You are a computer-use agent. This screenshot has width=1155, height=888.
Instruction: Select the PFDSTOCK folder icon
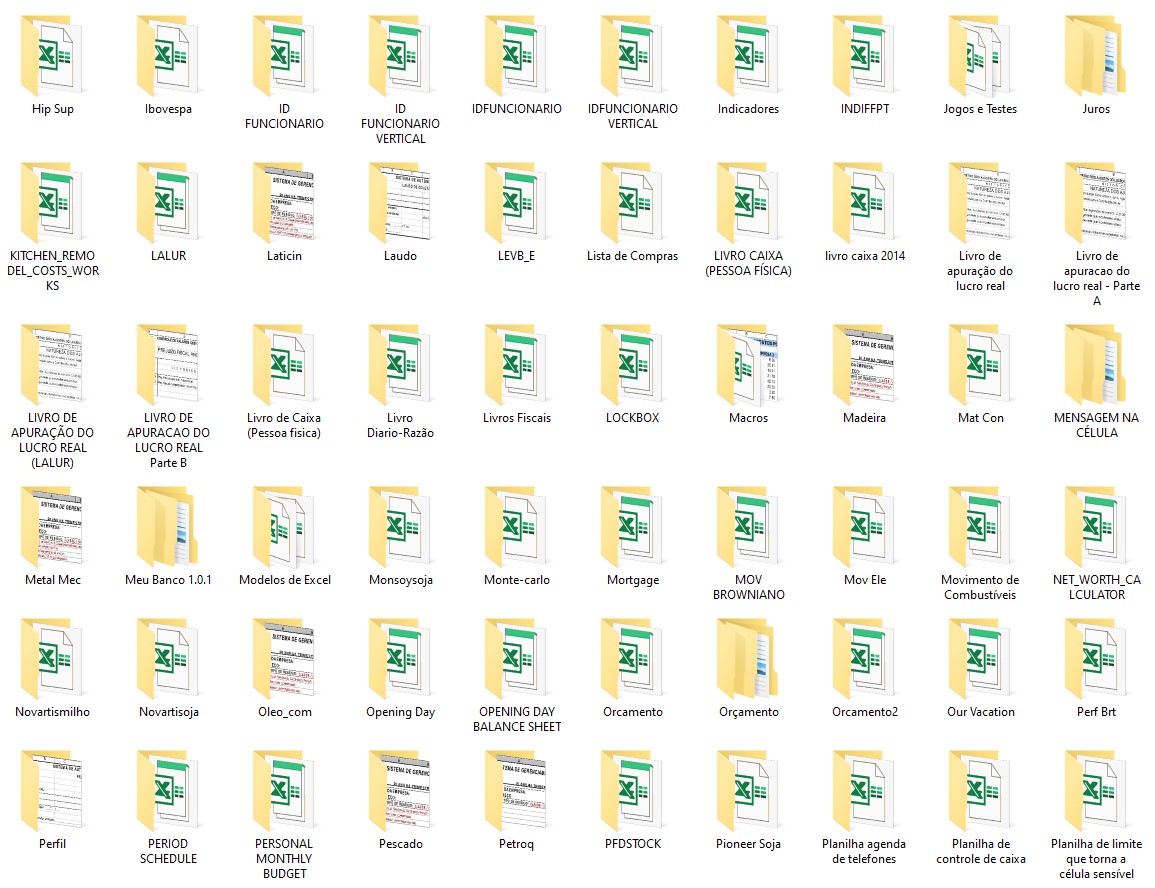pyautogui.click(x=632, y=791)
